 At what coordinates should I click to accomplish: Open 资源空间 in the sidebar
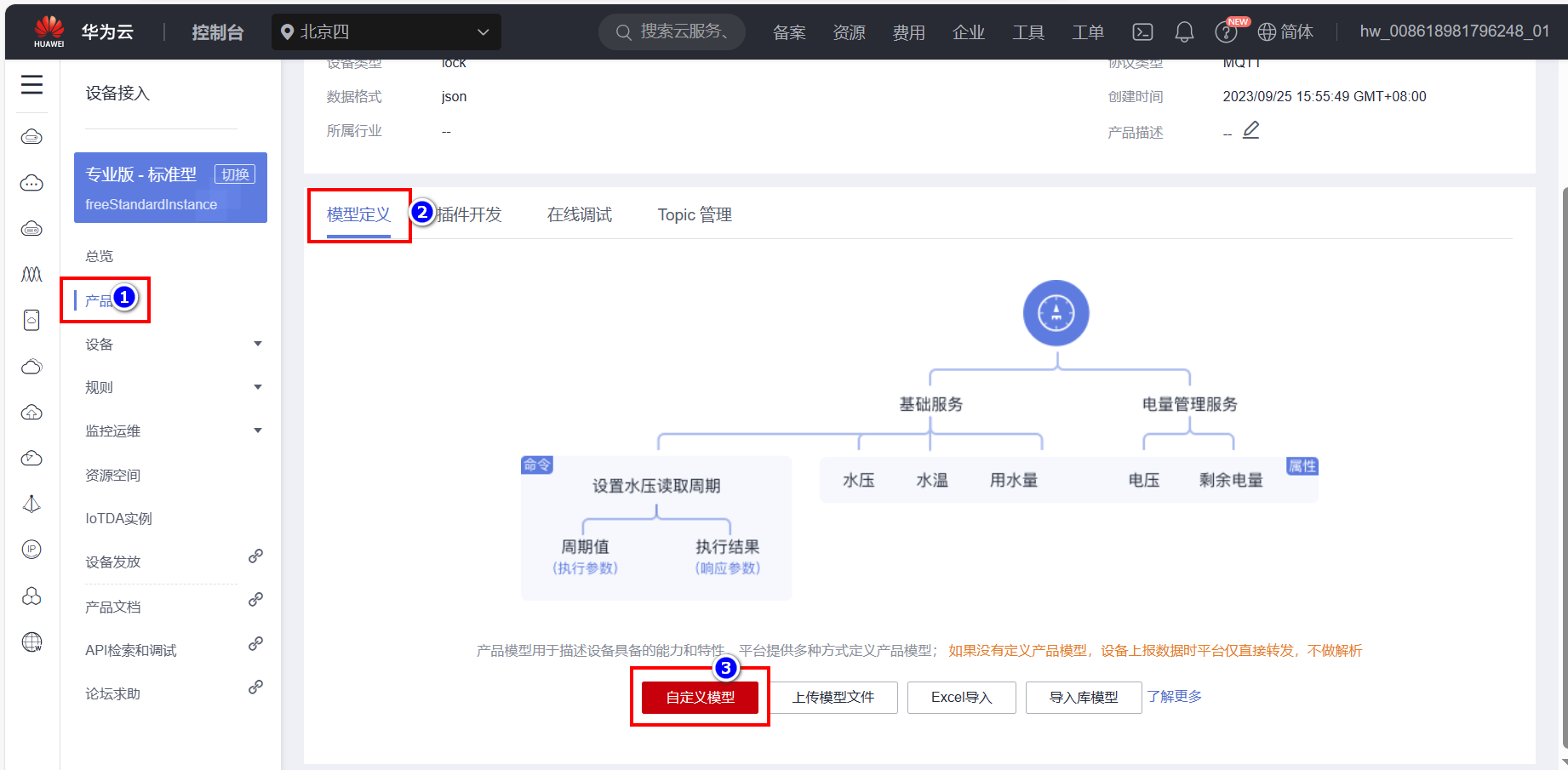pos(112,476)
